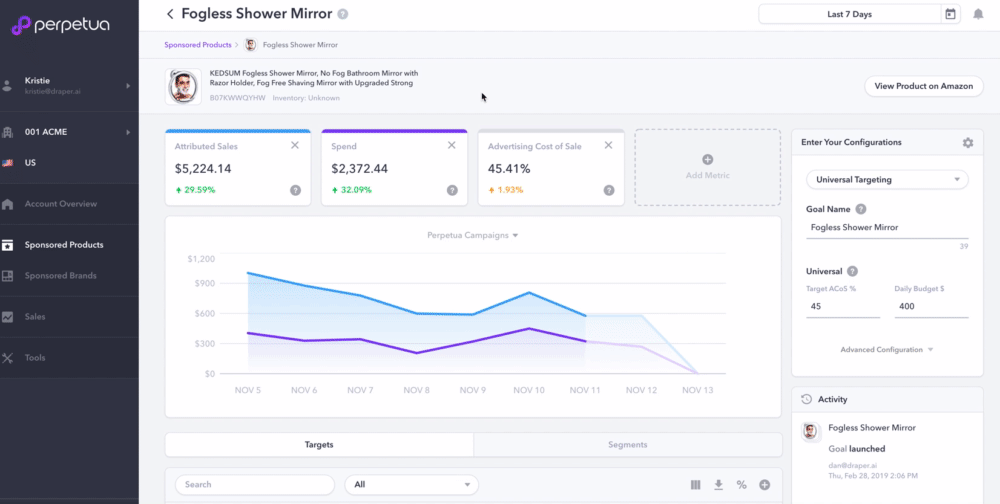Image resolution: width=1000 pixels, height=504 pixels.
Task: Click Fogless Shower Mirror breadcrumb text
Action: click(x=300, y=45)
